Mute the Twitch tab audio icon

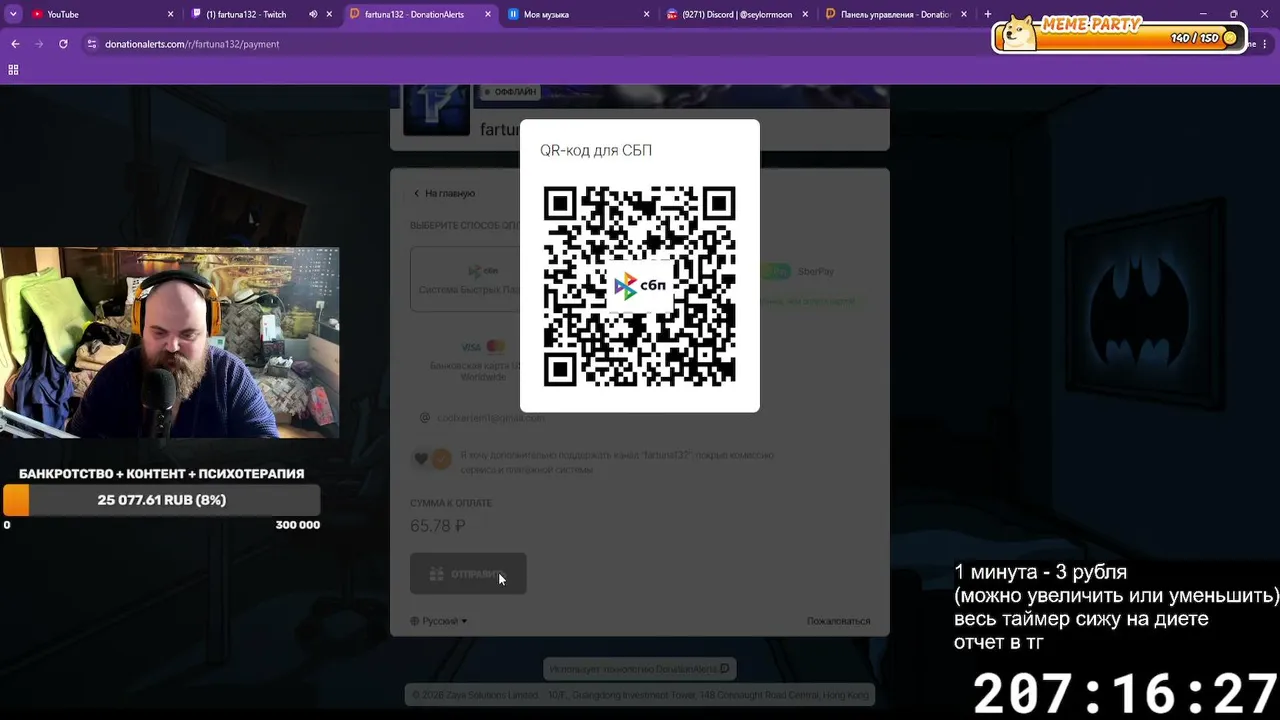313,14
